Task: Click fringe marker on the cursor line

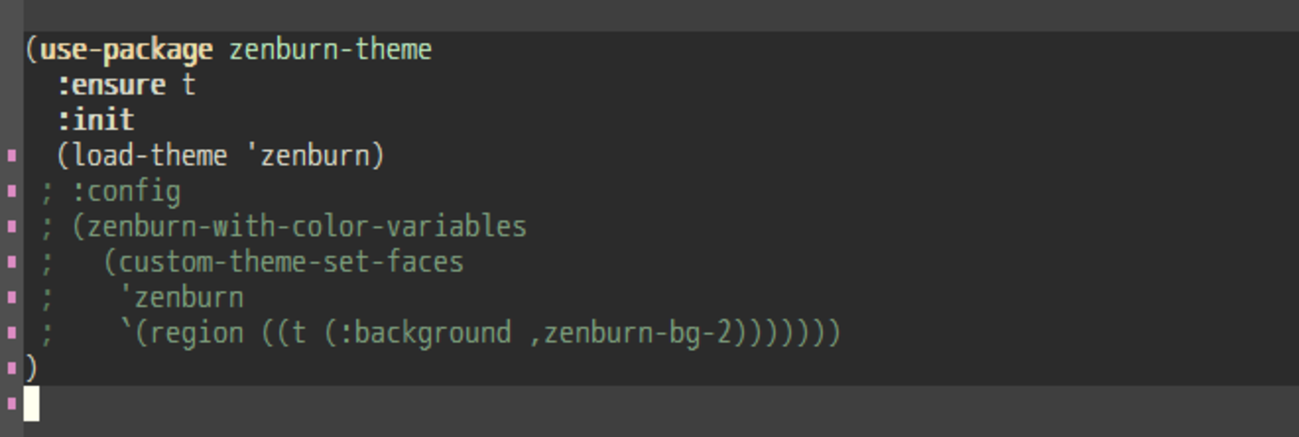Action: pyautogui.click(x=12, y=404)
